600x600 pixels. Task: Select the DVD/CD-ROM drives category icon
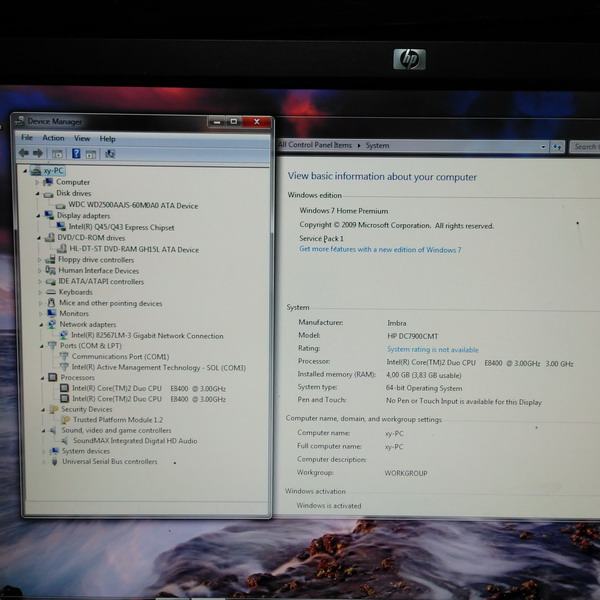(49, 238)
